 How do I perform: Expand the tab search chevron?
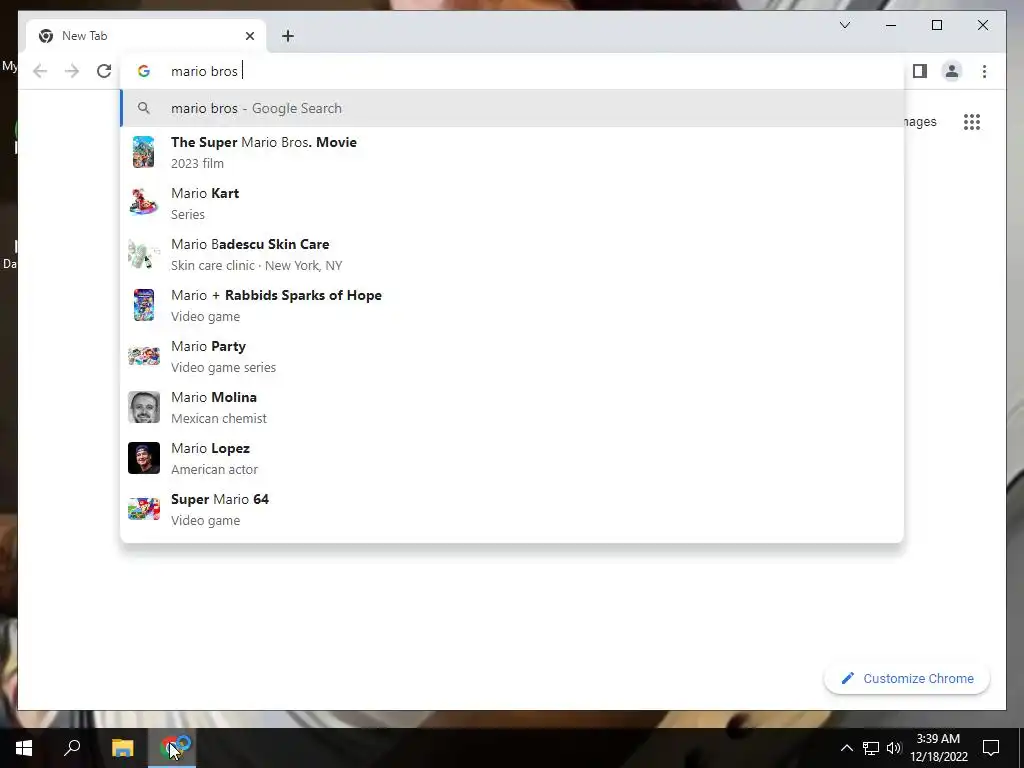[844, 25]
